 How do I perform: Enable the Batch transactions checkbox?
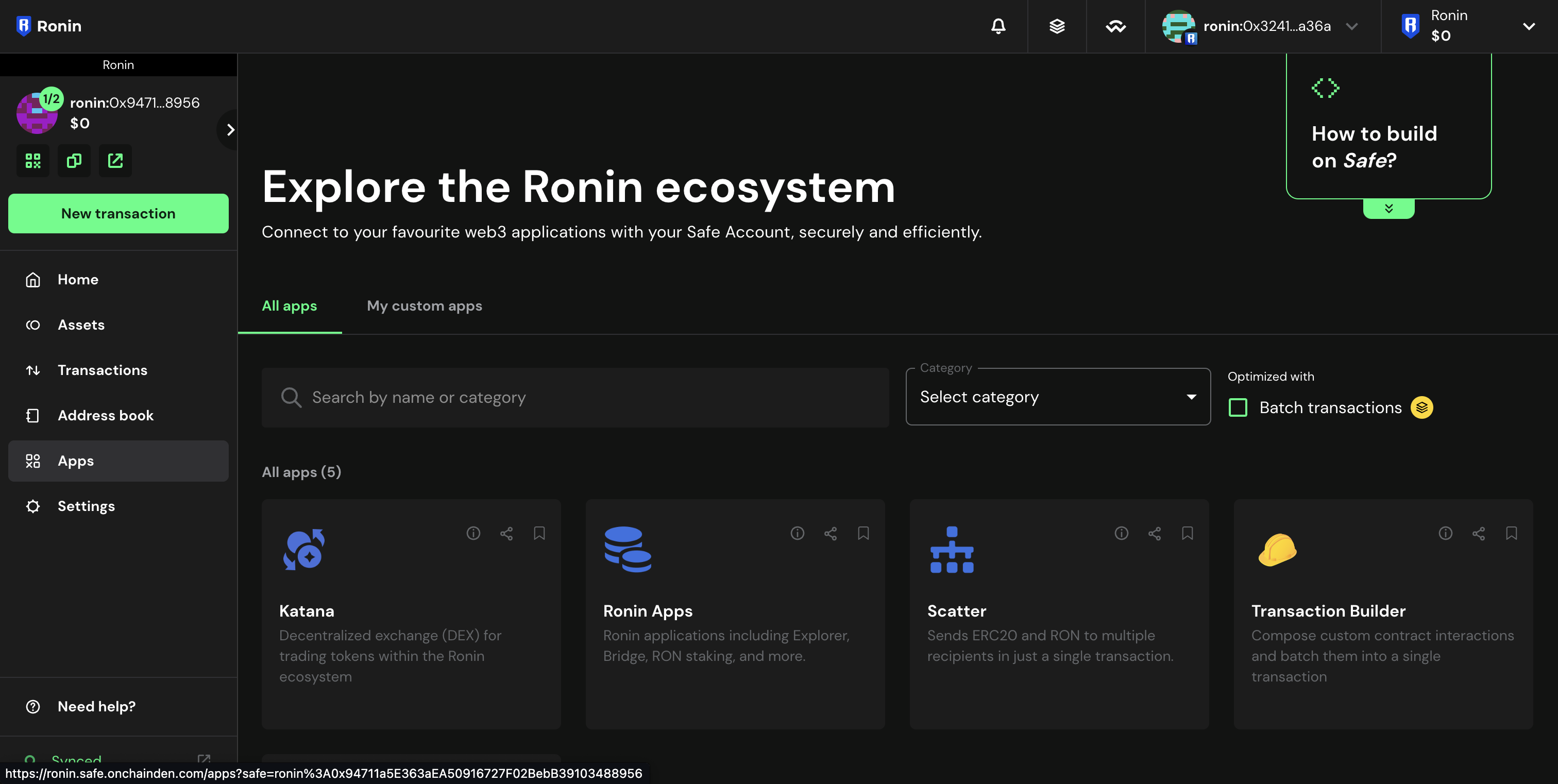[1238, 407]
